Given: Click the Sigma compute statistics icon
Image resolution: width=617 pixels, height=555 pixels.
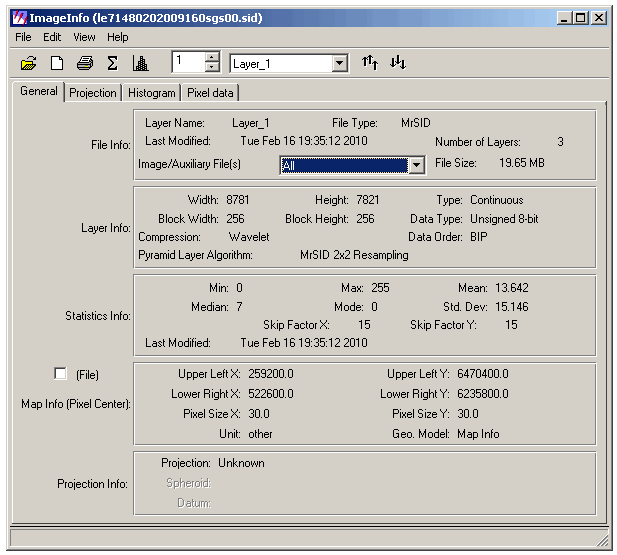Looking at the screenshot, I should 113,63.
